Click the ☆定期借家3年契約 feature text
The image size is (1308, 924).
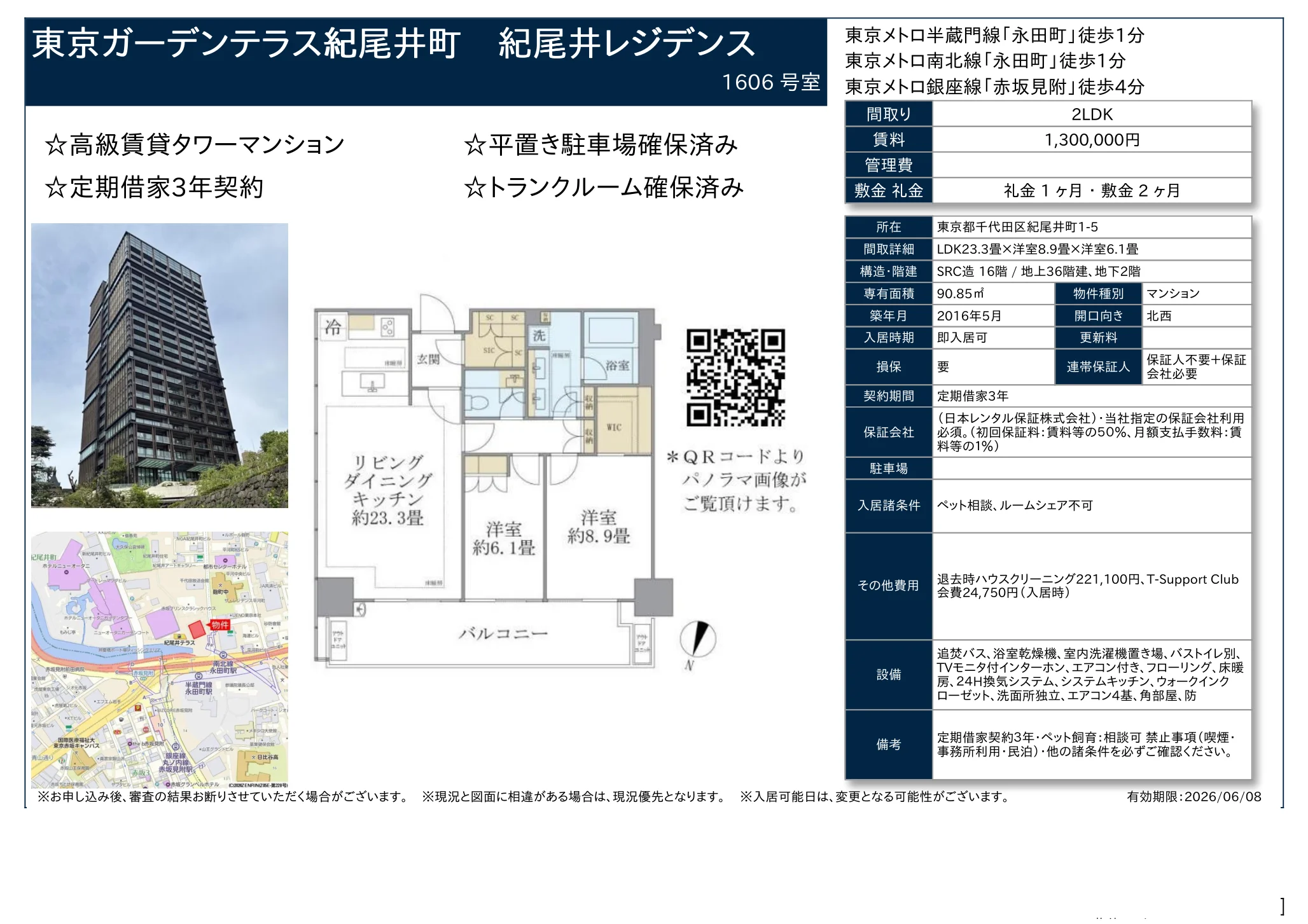point(154,188)
